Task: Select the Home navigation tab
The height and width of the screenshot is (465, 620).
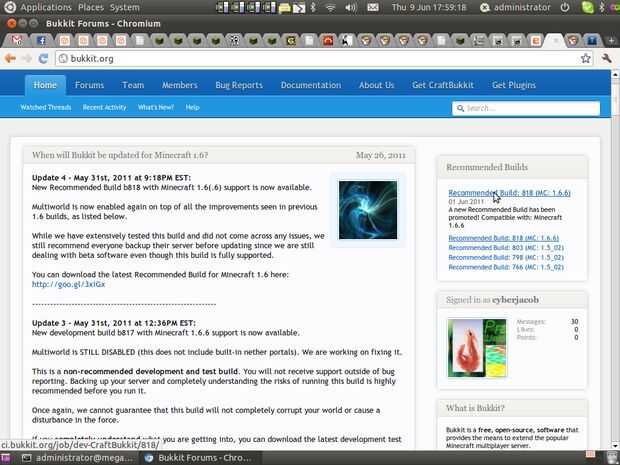Action: click(45, 85)
